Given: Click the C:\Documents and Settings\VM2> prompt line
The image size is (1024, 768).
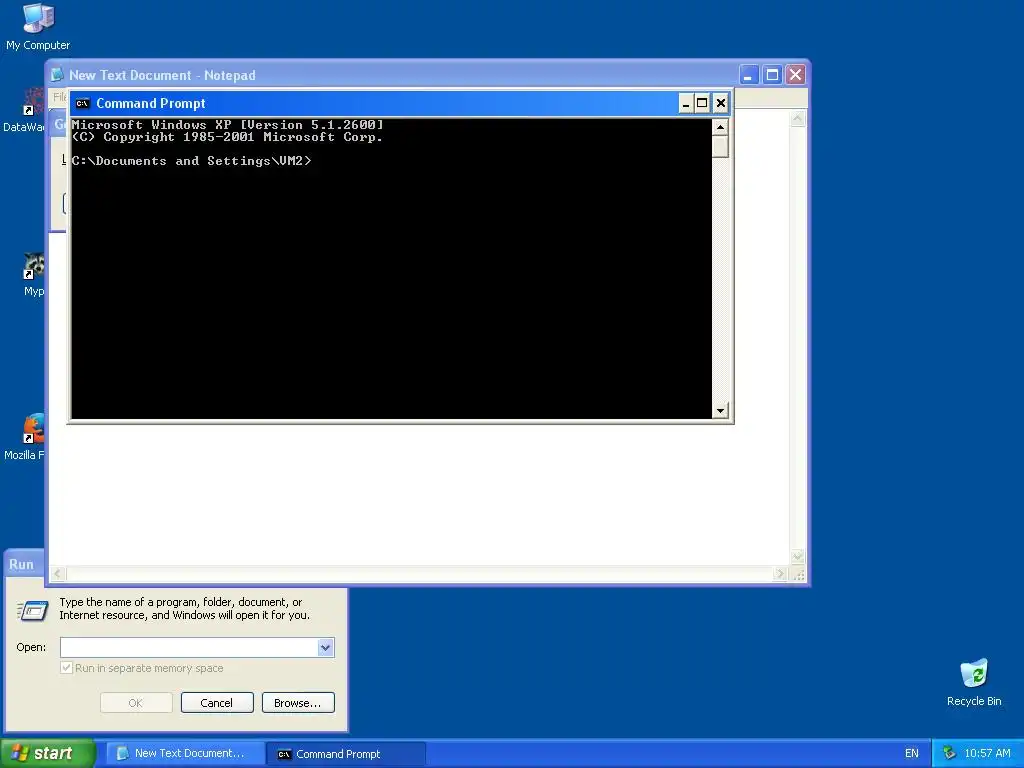Looking at the screenshot, I should 191,161.
